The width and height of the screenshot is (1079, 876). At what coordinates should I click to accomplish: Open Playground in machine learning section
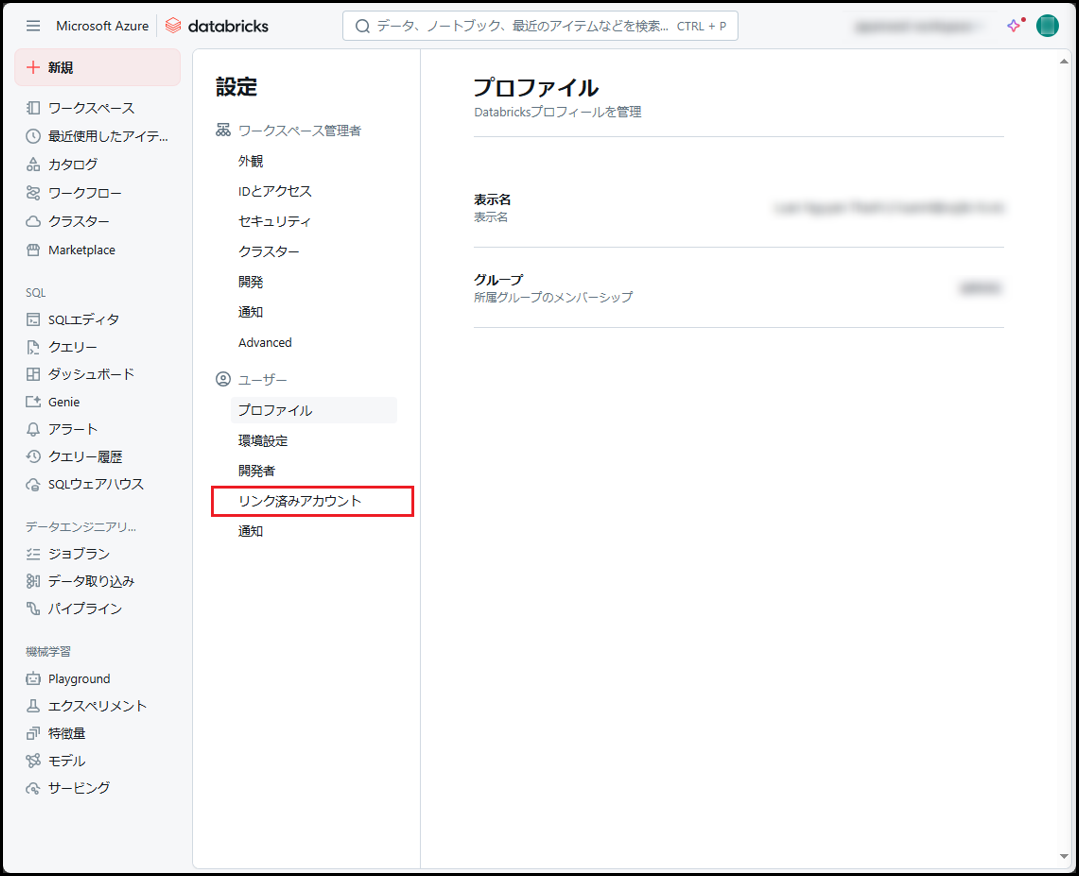coord(79,679)
